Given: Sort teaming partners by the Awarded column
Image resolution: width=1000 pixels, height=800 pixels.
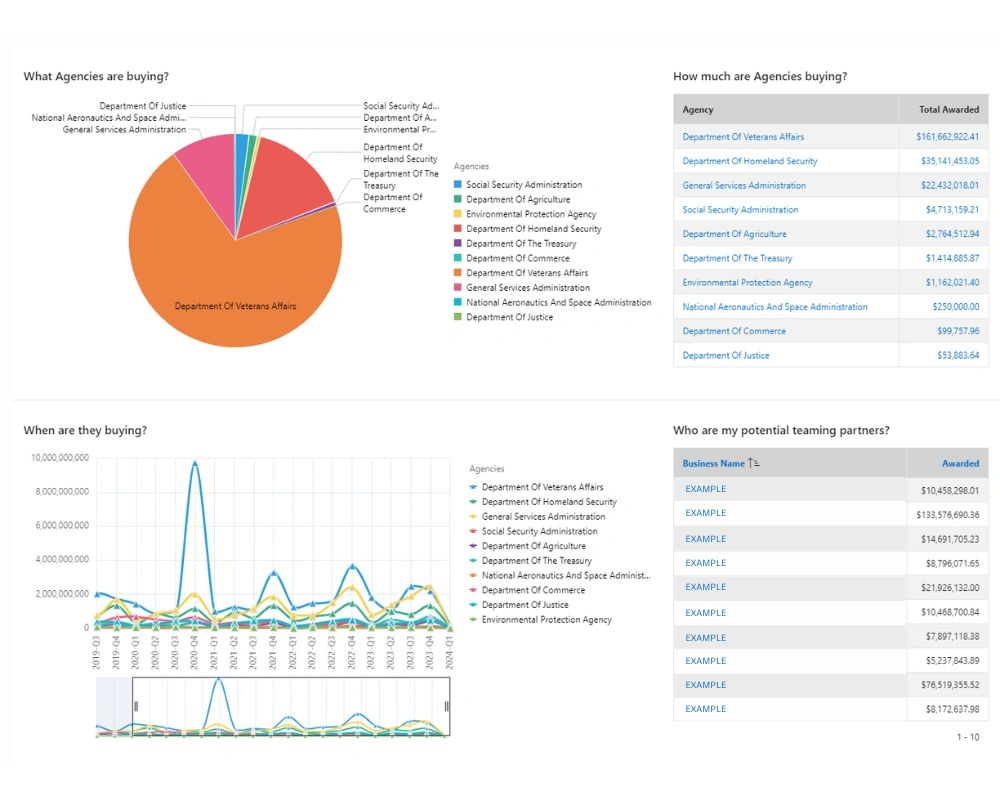Looking at the screenshot, I should [x=960, y=463].
